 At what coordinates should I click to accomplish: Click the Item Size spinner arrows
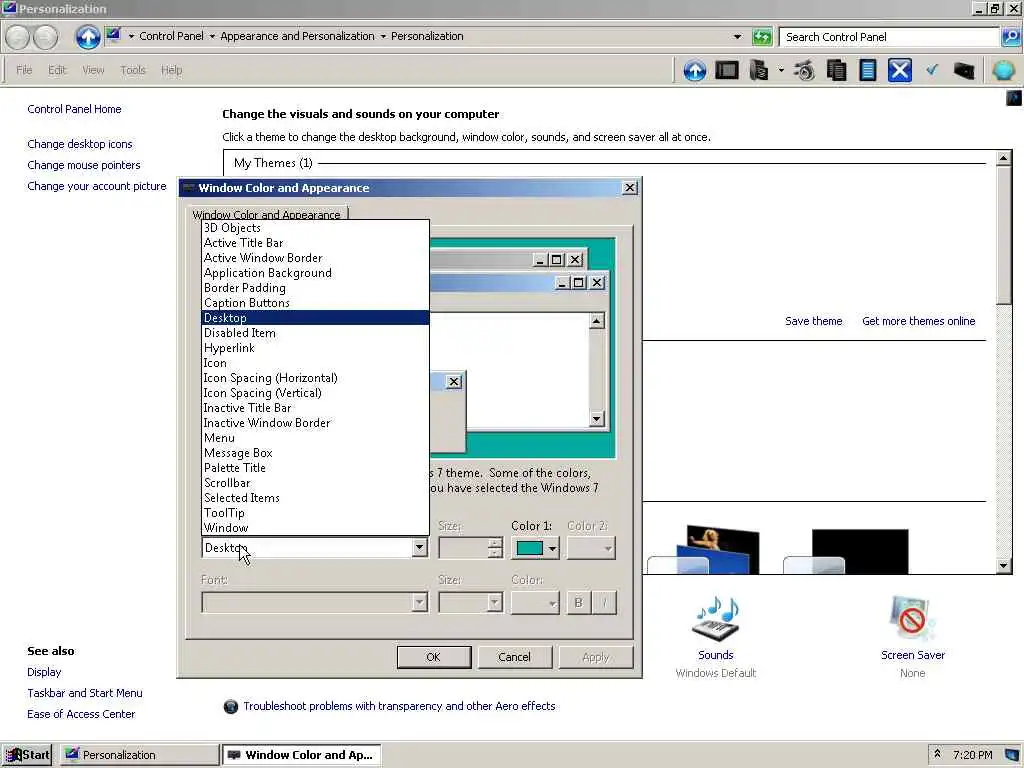(495, 548)
